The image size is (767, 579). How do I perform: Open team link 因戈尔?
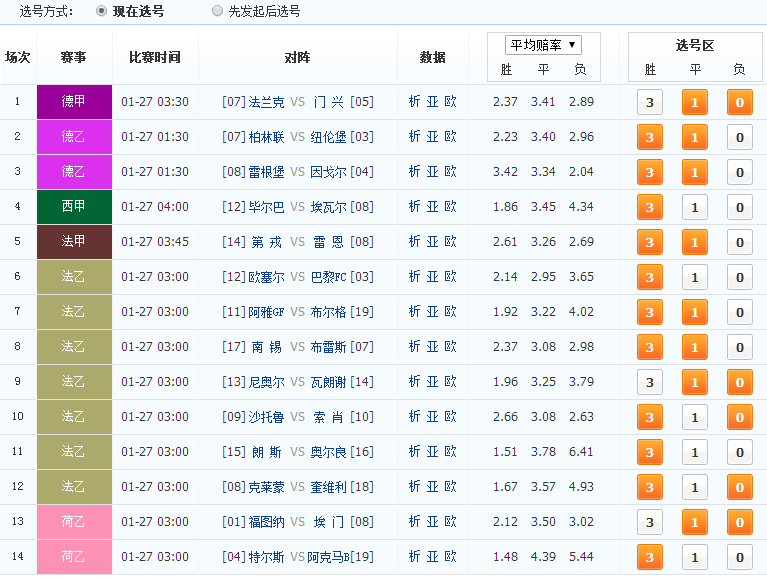[328, 172]
